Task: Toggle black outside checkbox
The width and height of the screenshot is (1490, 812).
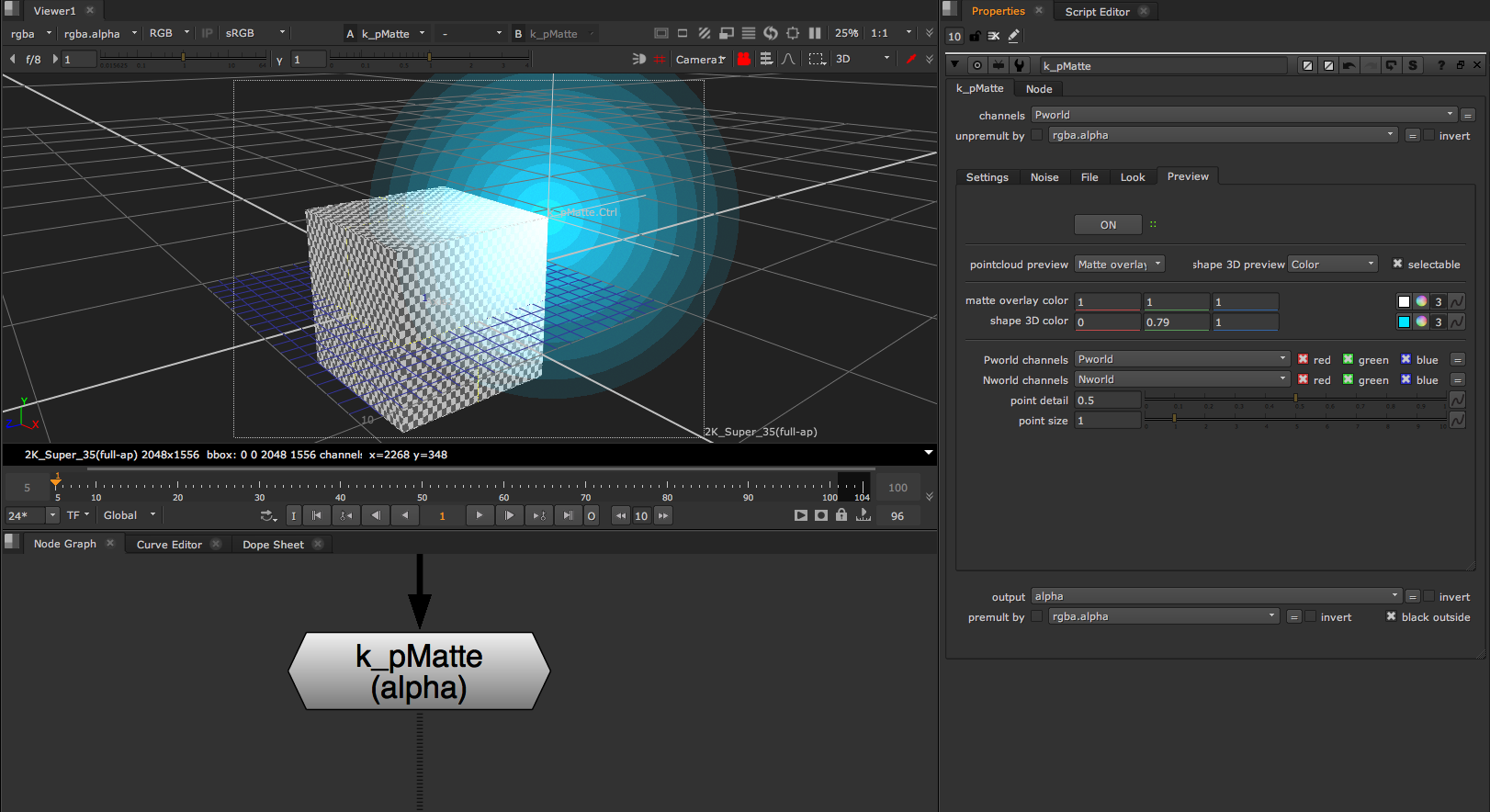Action: click(x=1391, y=617)
